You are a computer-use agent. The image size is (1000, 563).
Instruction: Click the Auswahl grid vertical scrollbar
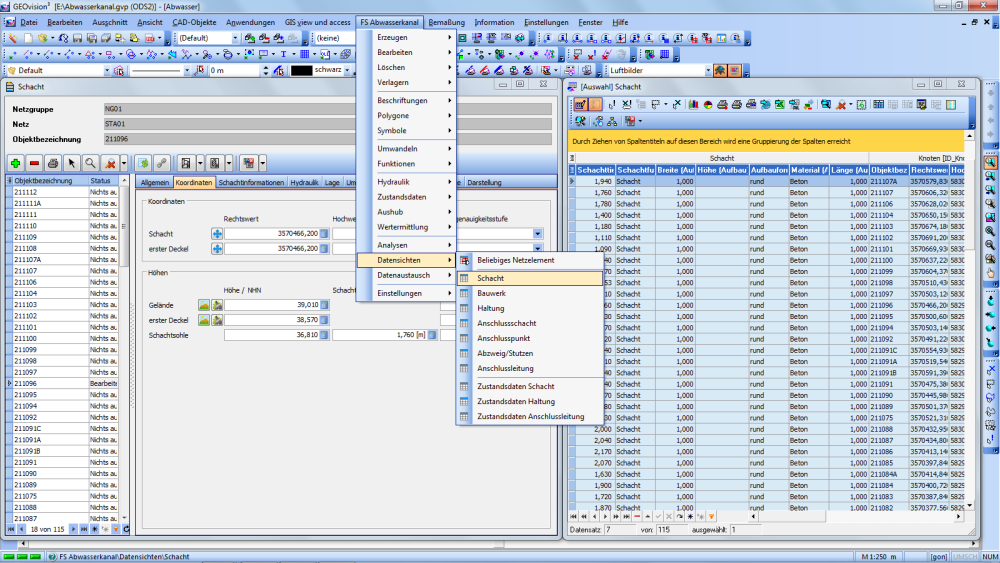(969, 319)
